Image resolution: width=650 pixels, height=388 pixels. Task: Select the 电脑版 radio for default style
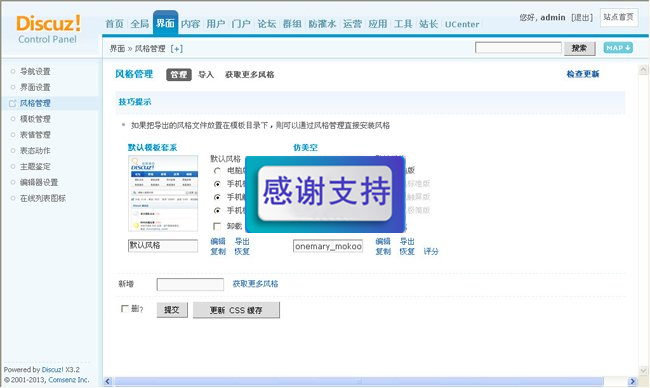(217, 171)
